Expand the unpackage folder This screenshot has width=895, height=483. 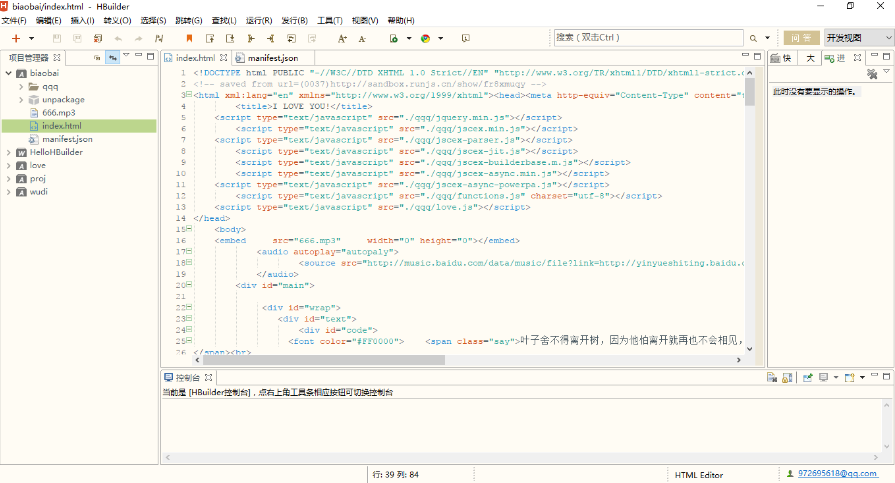coord(21,99)
